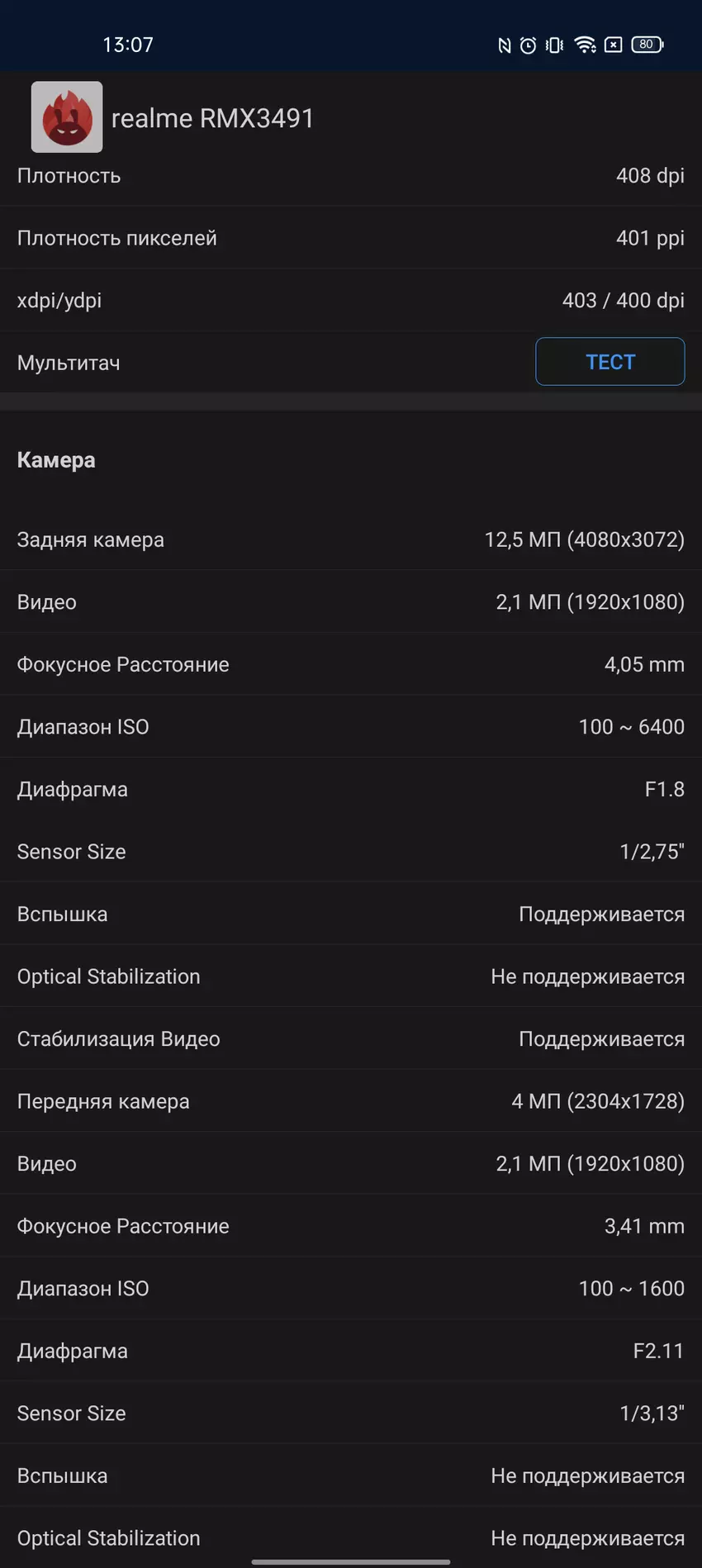Tap the Плотность пикселей row
The width and height of the screenshot is (702, 1568).
[x=350, y=238]
